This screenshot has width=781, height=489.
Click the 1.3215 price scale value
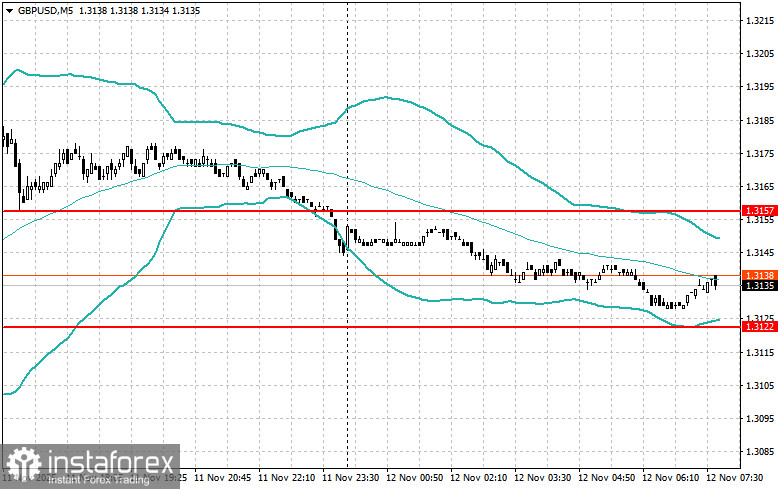[760, 21]
